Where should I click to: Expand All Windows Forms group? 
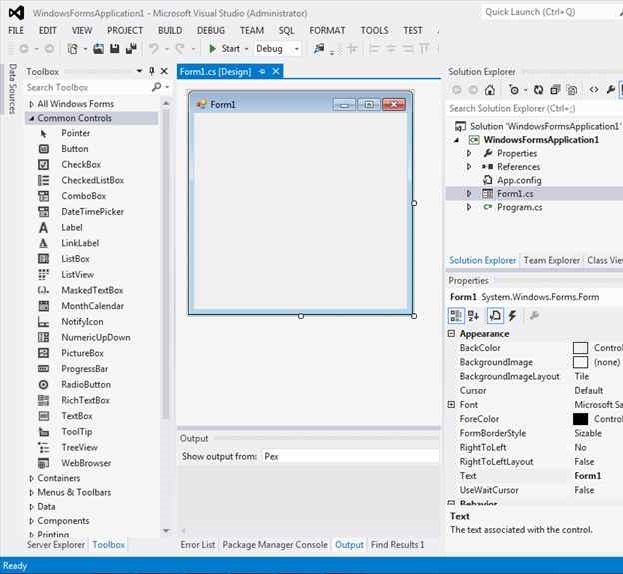pos(31,104)
